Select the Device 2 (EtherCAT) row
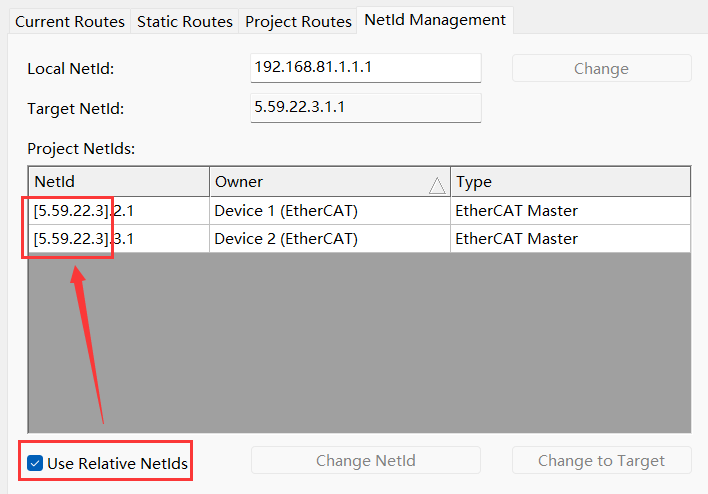 tap(359, 238)
